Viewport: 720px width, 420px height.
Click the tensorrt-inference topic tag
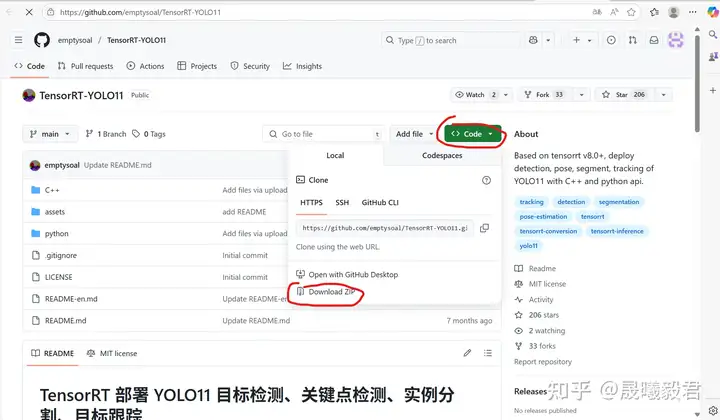pyautogui.click(x=617, y=231)
